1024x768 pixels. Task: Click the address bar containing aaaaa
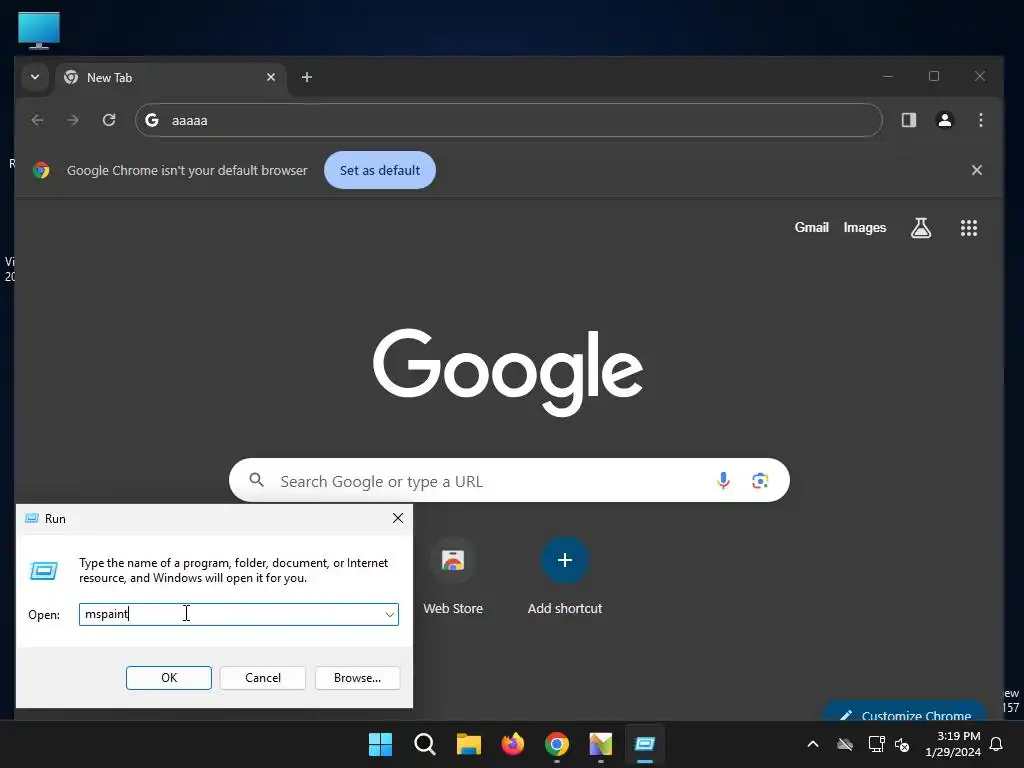[x=509, y=120]
